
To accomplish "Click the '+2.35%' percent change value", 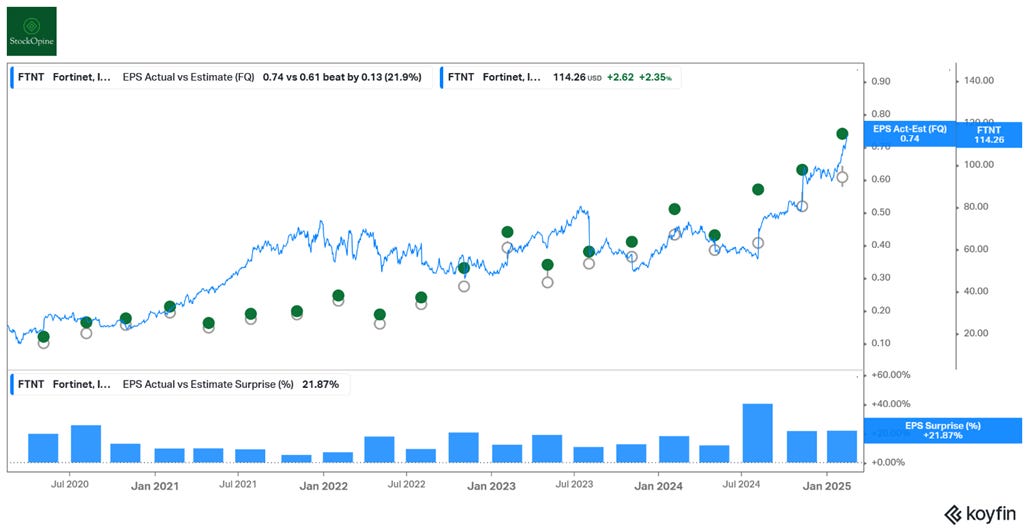I will tap(656, 77).
